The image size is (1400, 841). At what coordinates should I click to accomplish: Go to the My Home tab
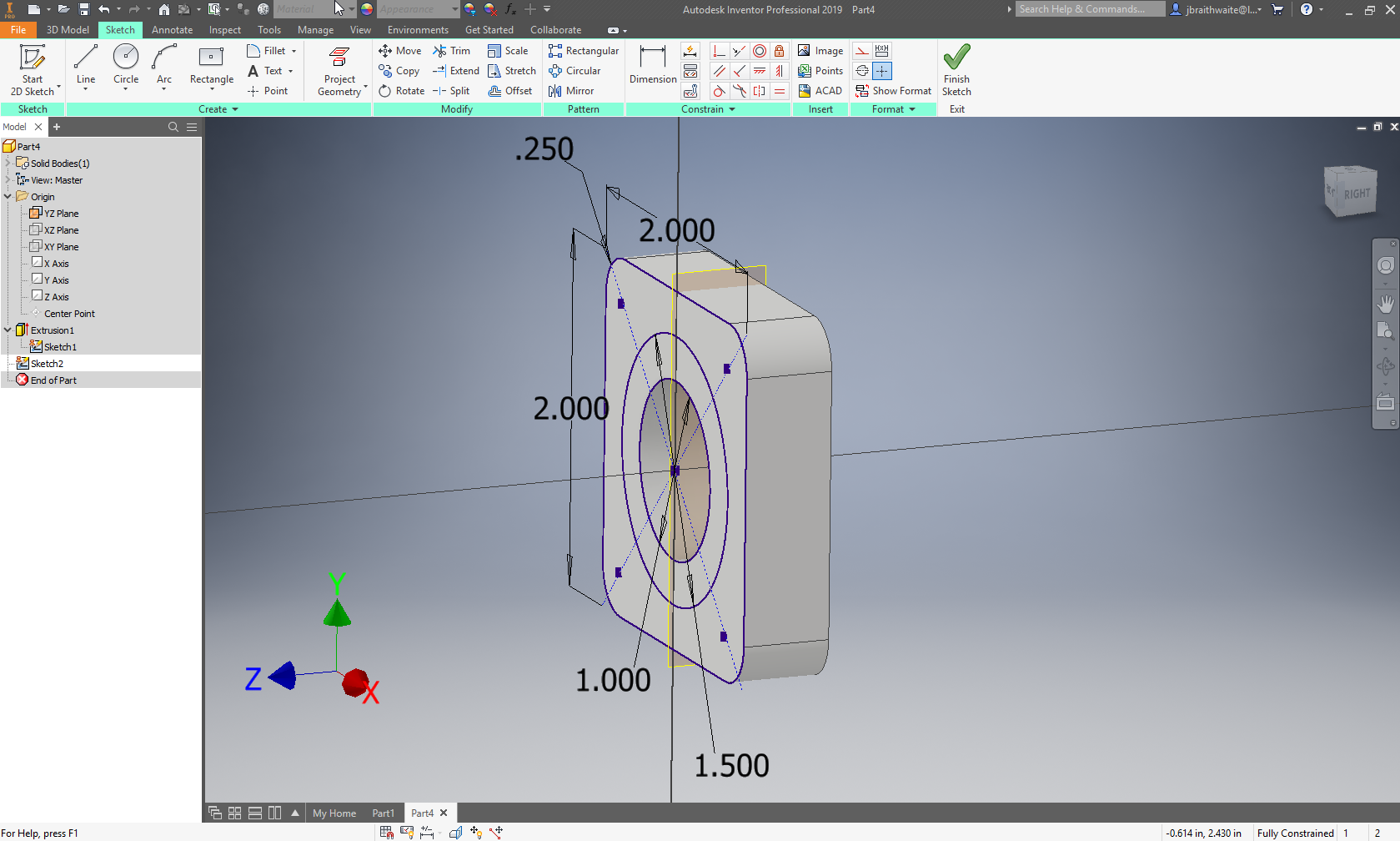334,813
